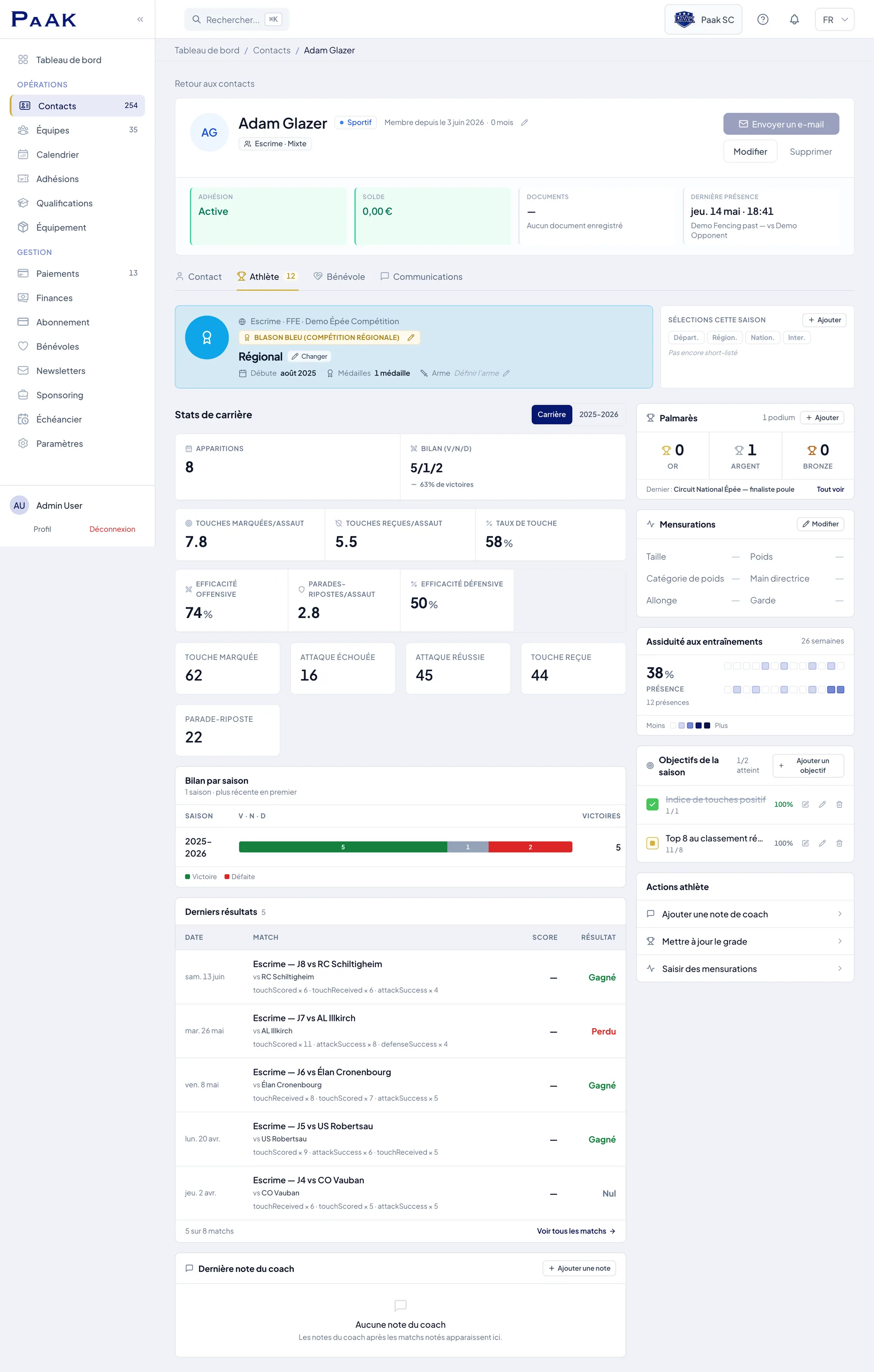Switch to the Bénévole tab
Screen dimensions: 874x1372
coord(339,277)
